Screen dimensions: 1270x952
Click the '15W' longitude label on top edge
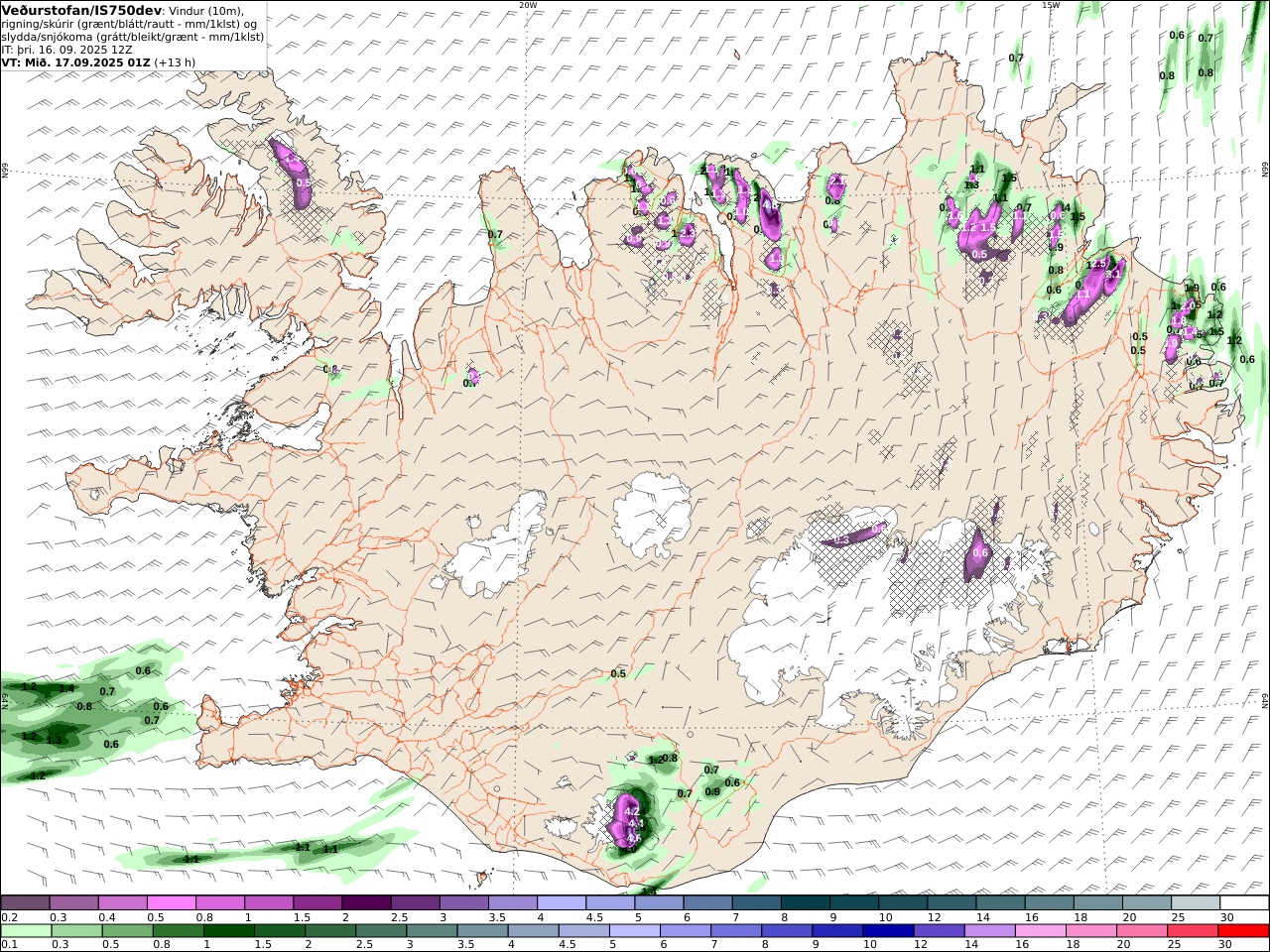tap(1050, 5)
